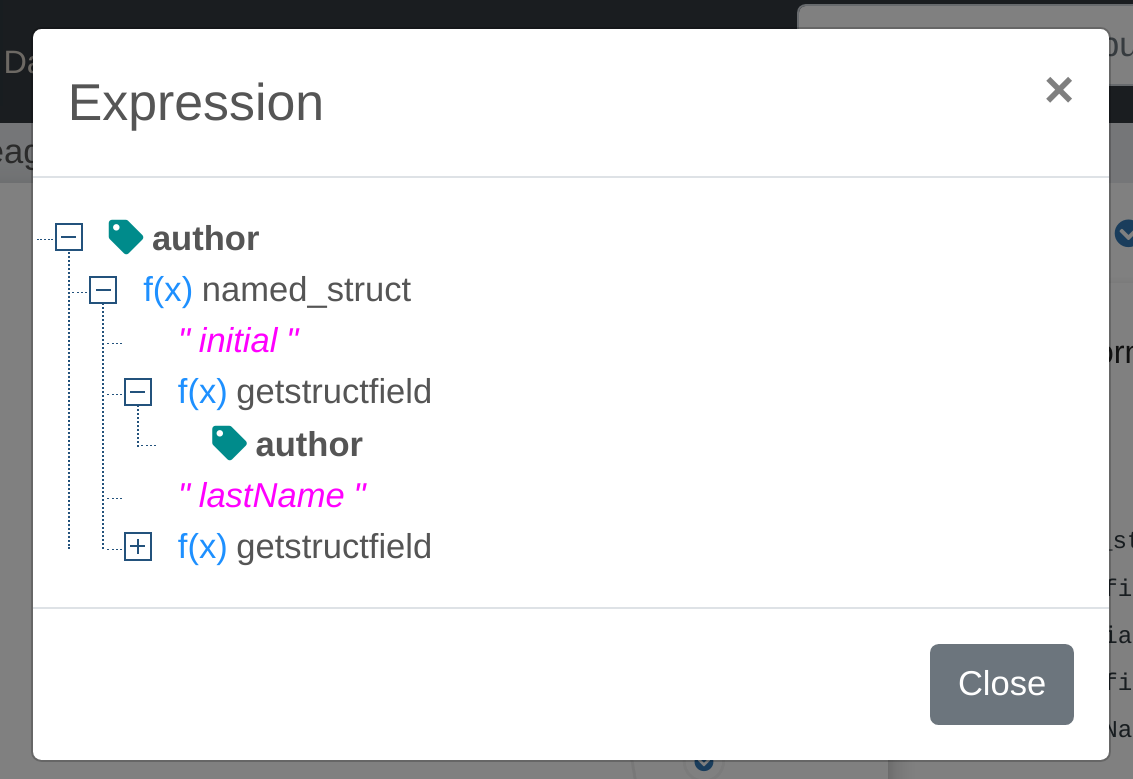Click the f(x) icon of first getstructfield
The height and width of the screenshot is (779, 1133).
point(202,392)
